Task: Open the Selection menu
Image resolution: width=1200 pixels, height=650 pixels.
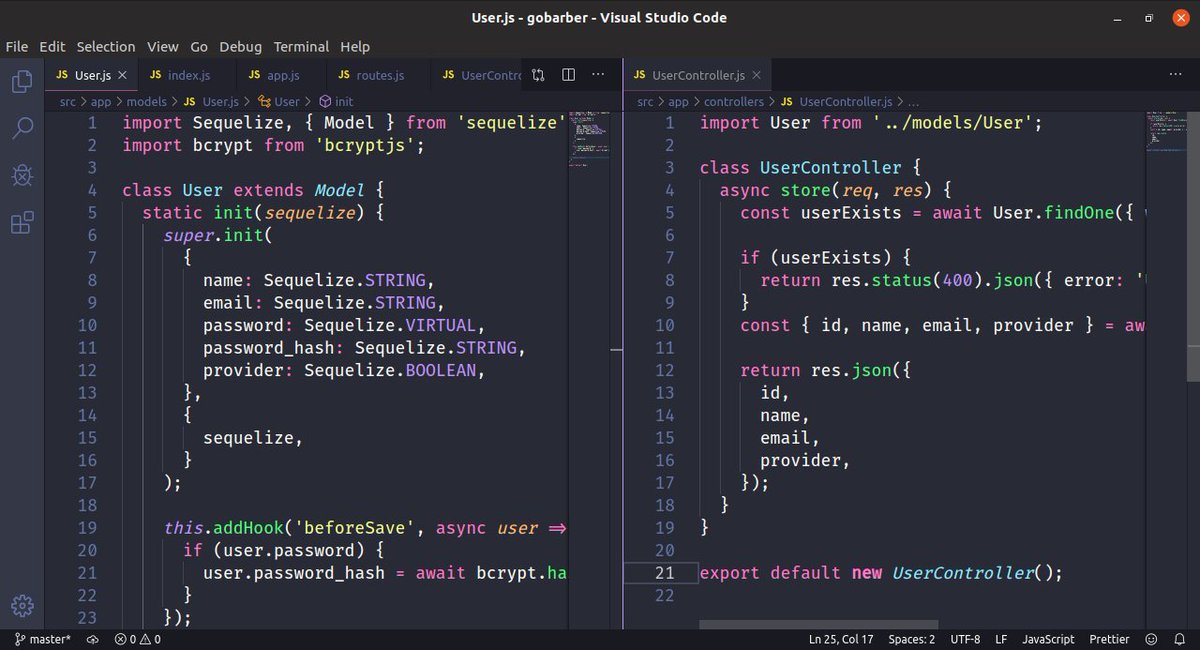Action: tap(106, 46)
